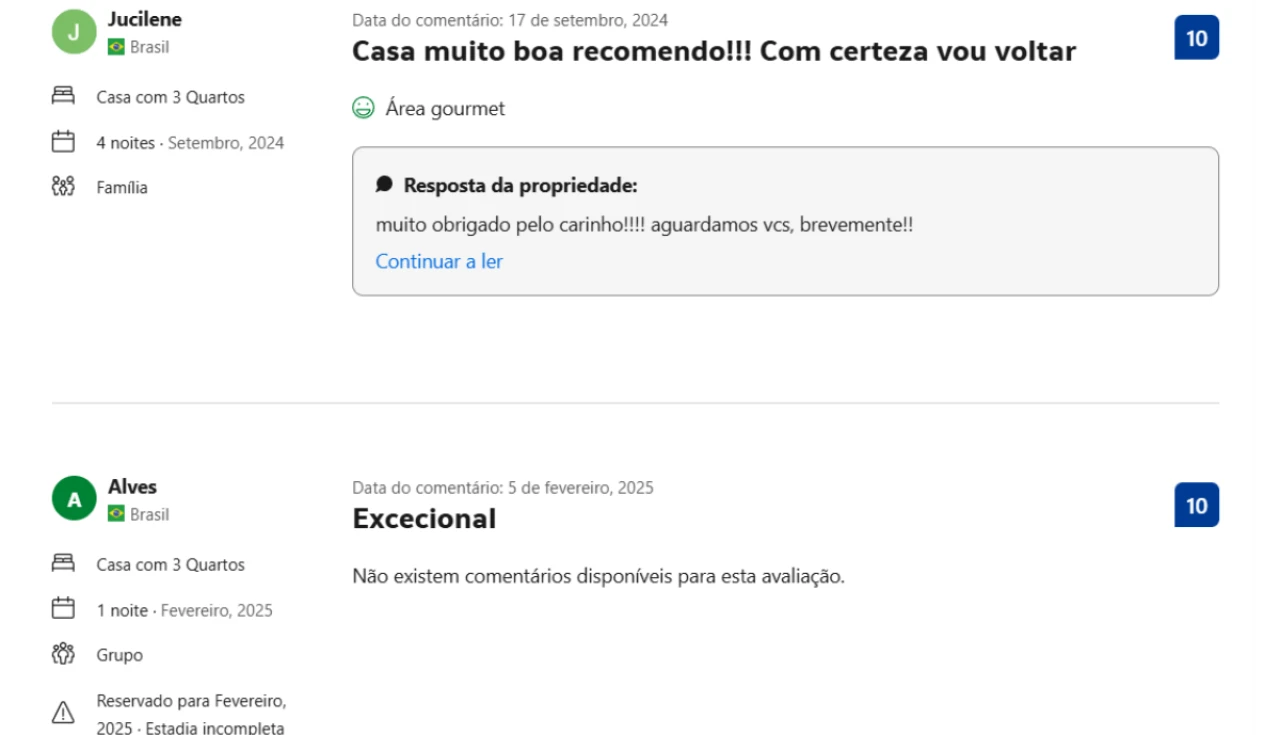
Task: Click the smiley face beside Área gourmet
Action: (x=364, y=108)
